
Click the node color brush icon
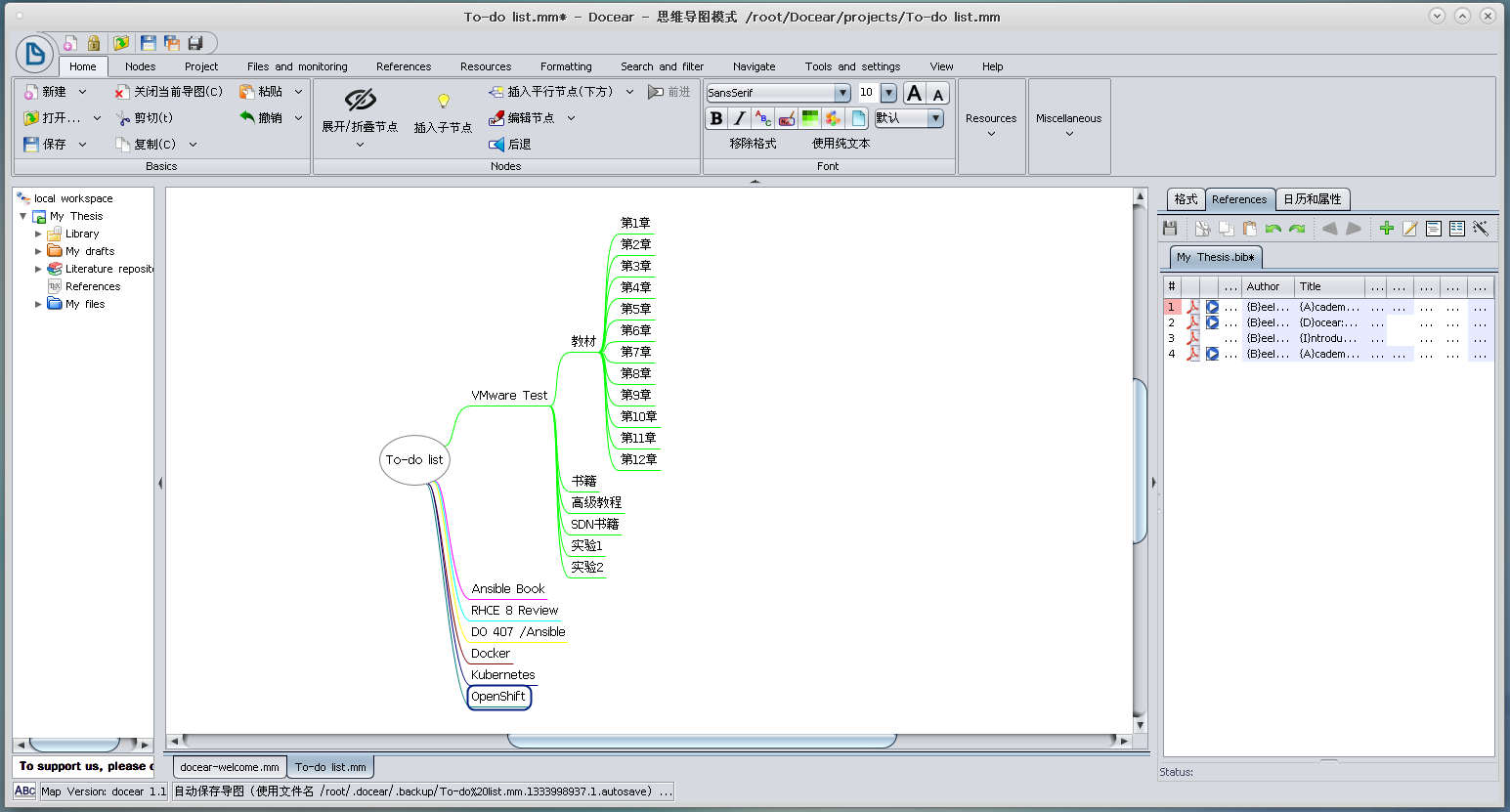787,118
